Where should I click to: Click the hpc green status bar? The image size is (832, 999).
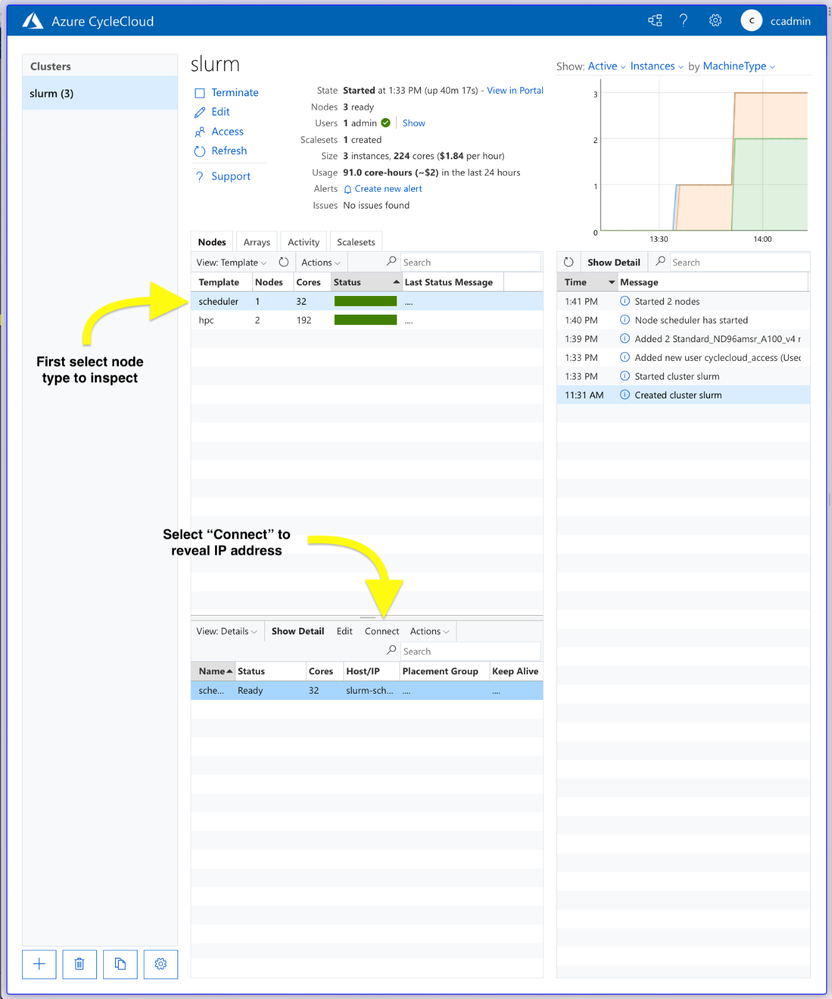366,320
